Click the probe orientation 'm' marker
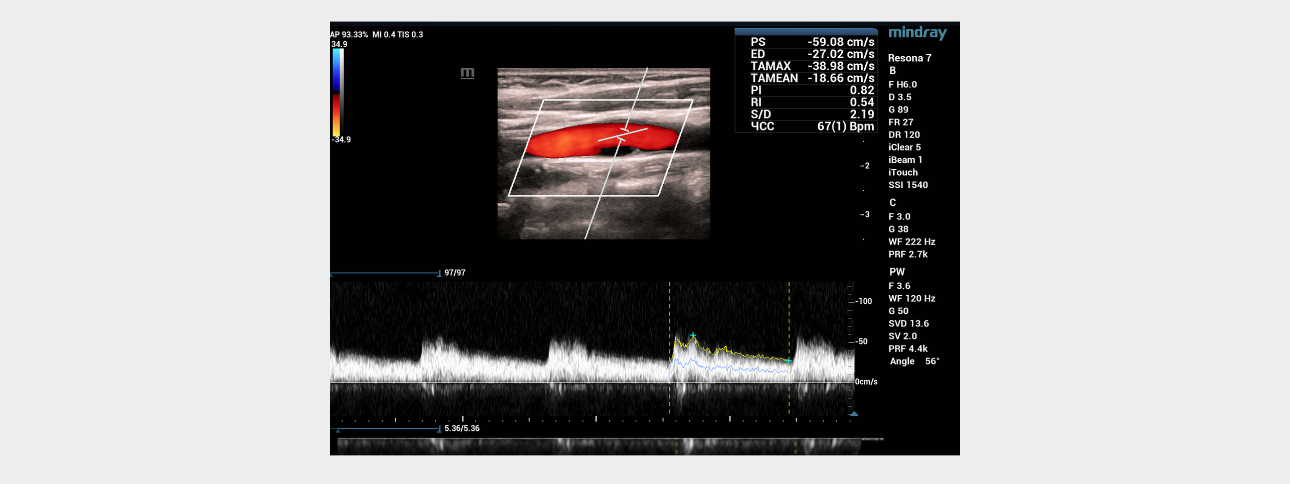The width and height of the screenshot is (1290, 484). [467, 73]
